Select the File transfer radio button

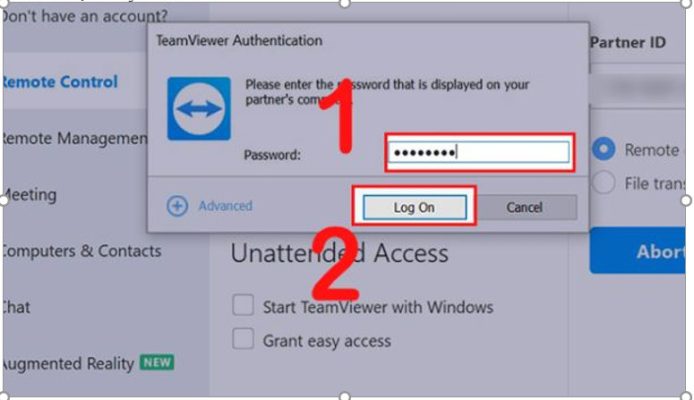(x=604, y=182)
